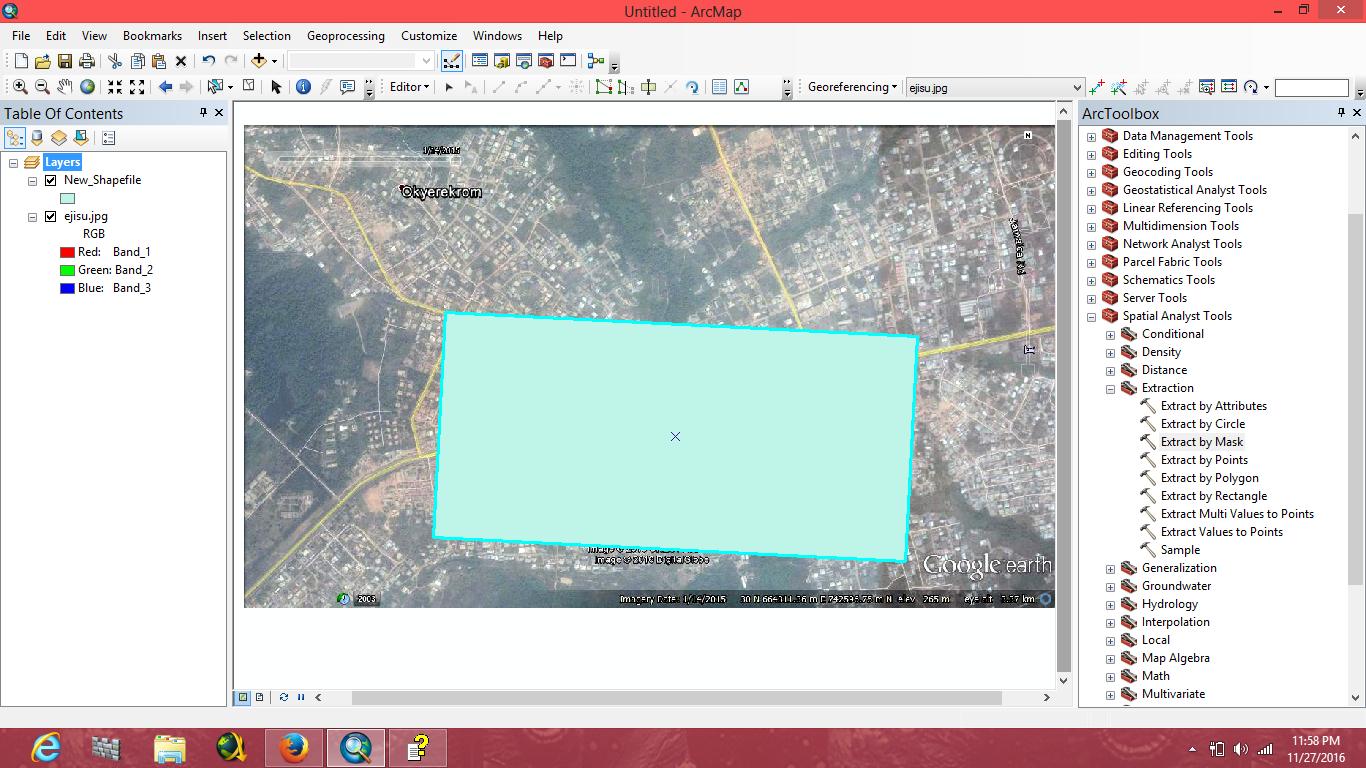Select the Select Elements pointer tool
Screen dimensions: 1366x768
coord(276,87)
